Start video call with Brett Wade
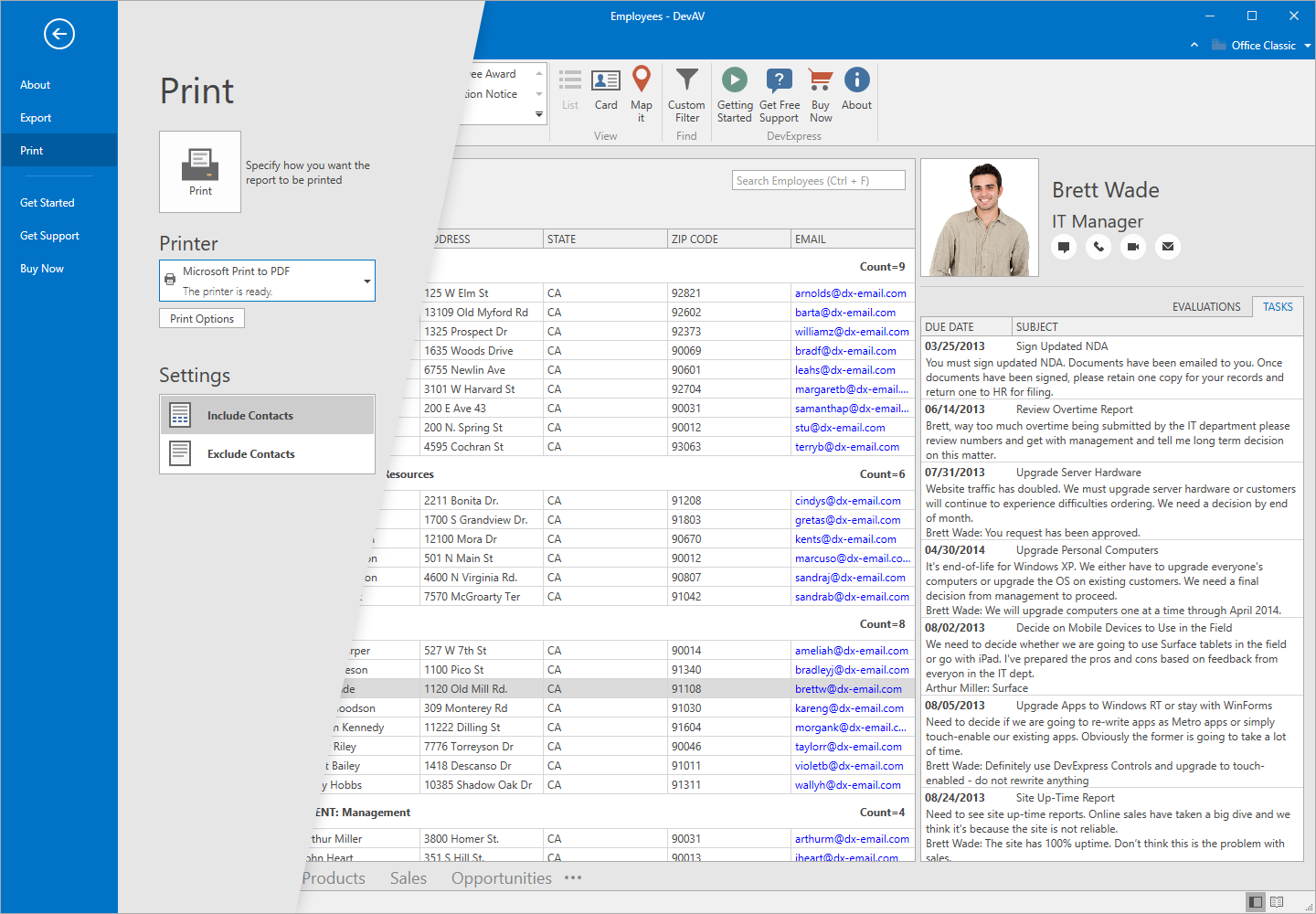Screen dimensions: 1316x914 click(1133, 247)
